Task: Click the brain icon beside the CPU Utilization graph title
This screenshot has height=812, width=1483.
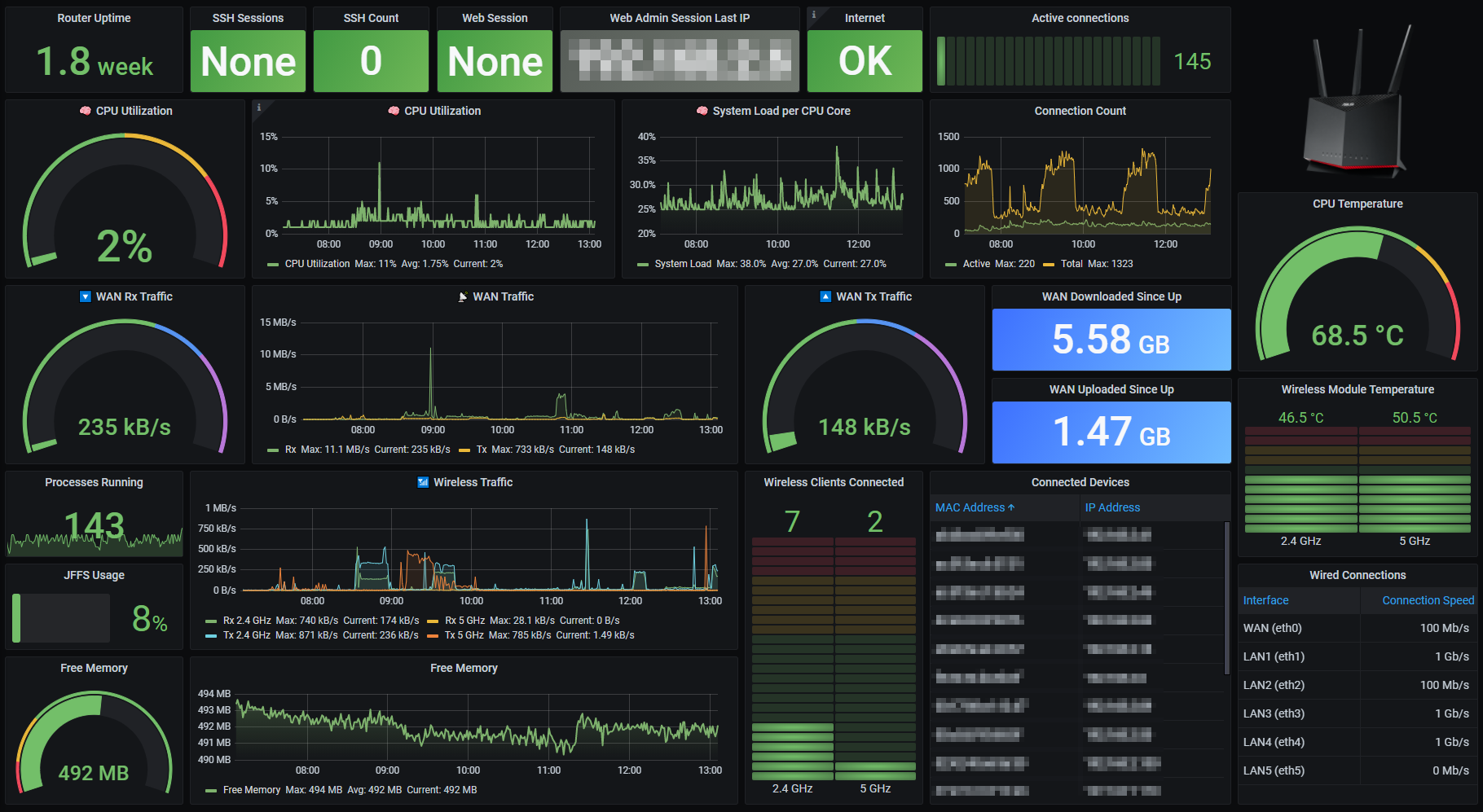Action: point(394,111)
